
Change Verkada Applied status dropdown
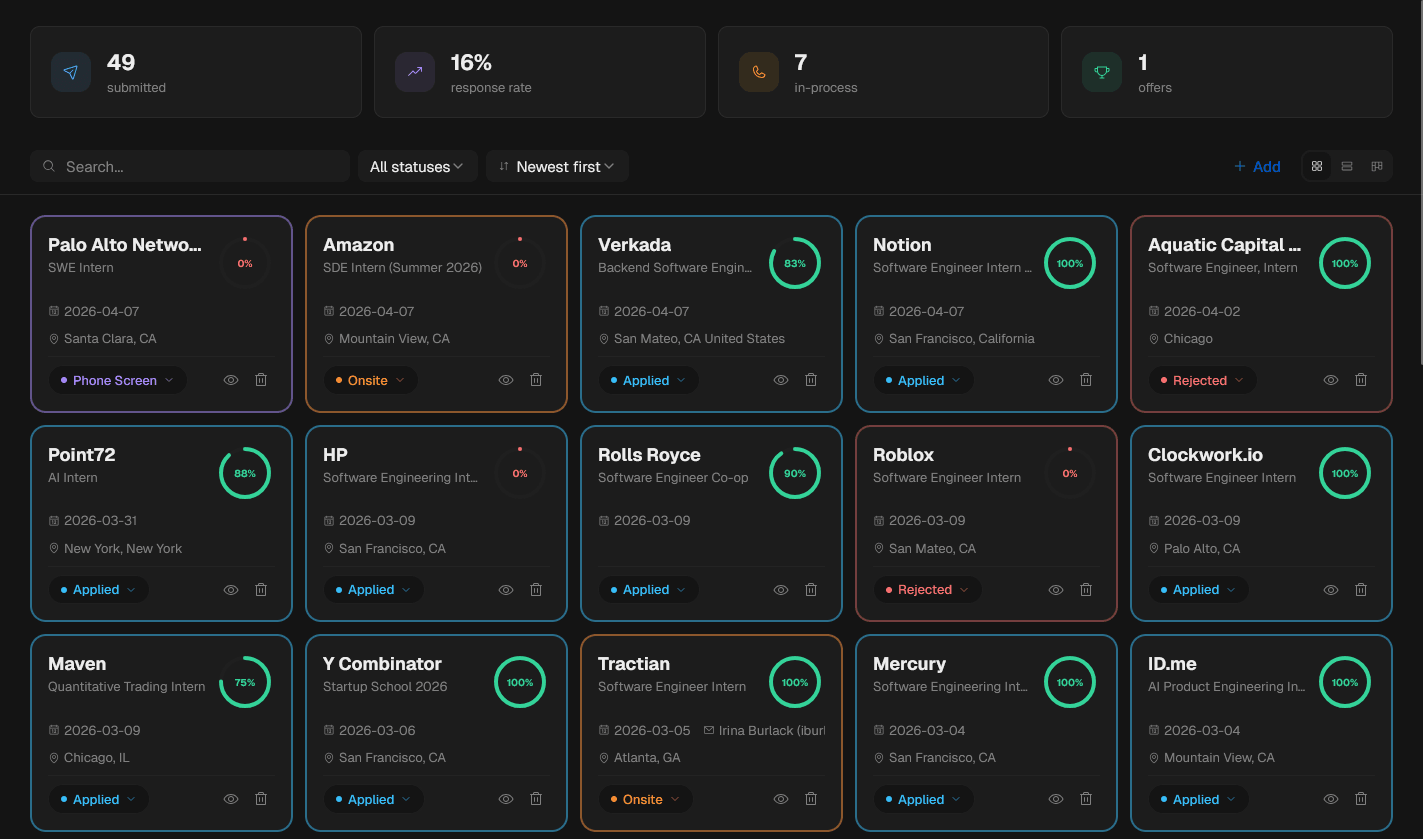coord(649,380)
